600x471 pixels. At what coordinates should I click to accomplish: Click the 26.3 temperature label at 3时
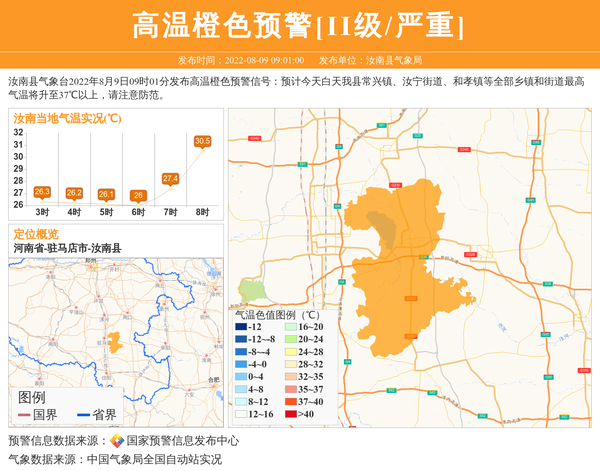click(x=42, y=191)
